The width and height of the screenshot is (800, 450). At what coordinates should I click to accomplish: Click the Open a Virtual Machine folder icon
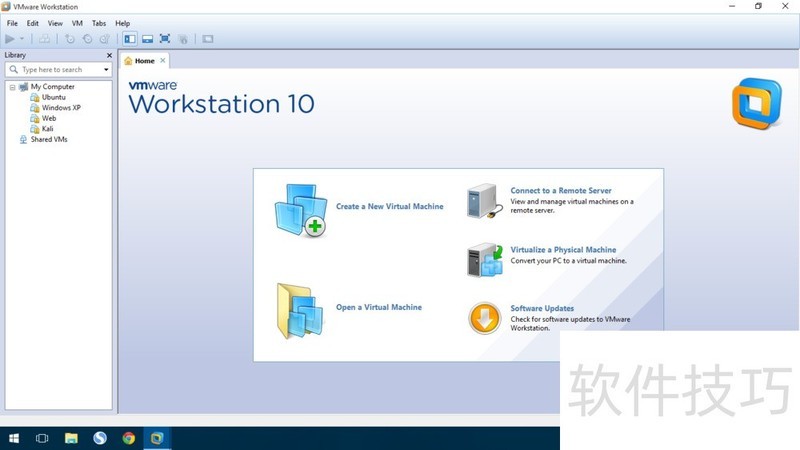300,311
